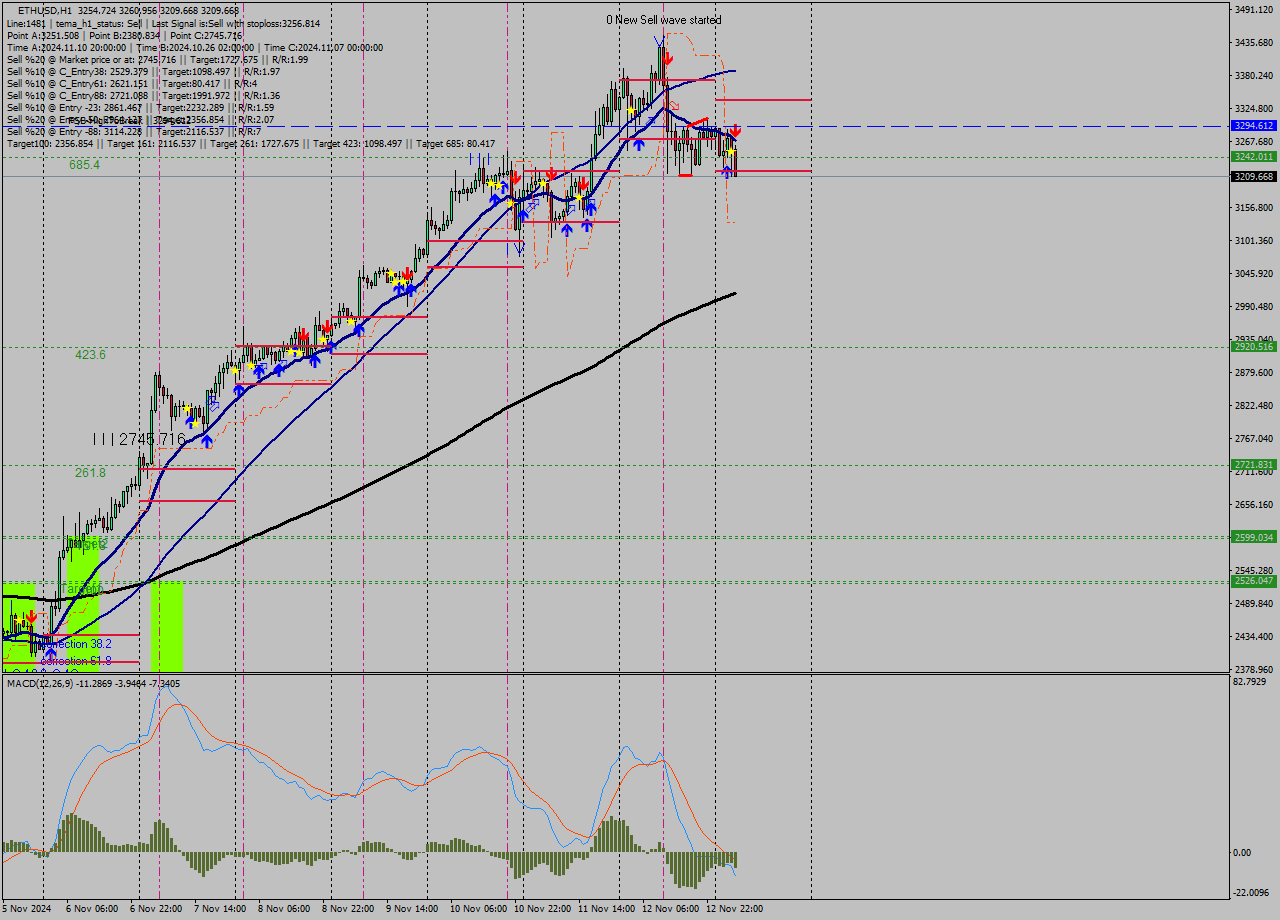The height and width of the screenshot is (920, 1280).
Task: Select the 'Last Signal is:Sell with stoploss' text
Action: click(236, 23)
